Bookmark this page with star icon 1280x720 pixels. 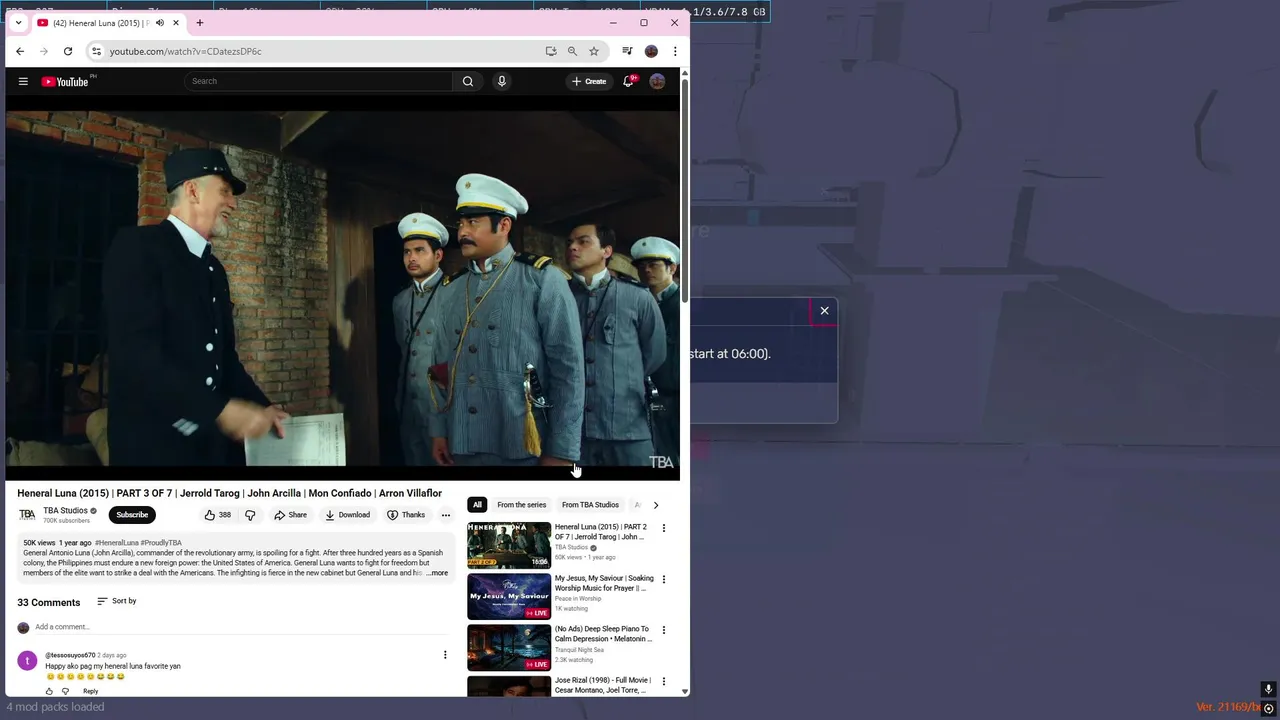tap(594, 51)
